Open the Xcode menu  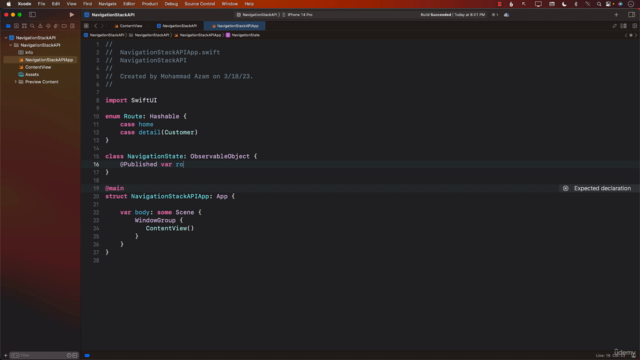point(24,4)
